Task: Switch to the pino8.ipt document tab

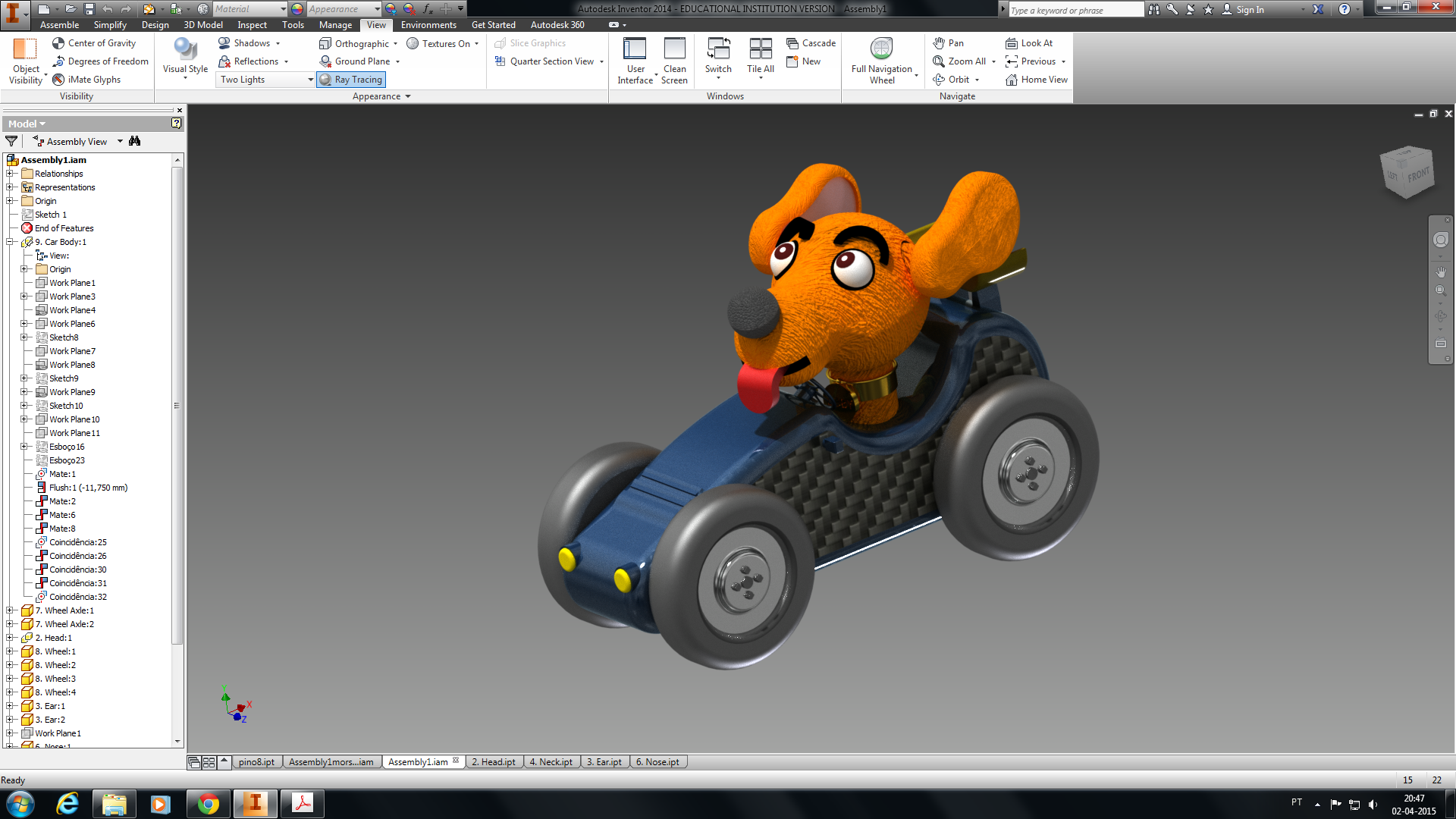Action: [x=256, y=762]
